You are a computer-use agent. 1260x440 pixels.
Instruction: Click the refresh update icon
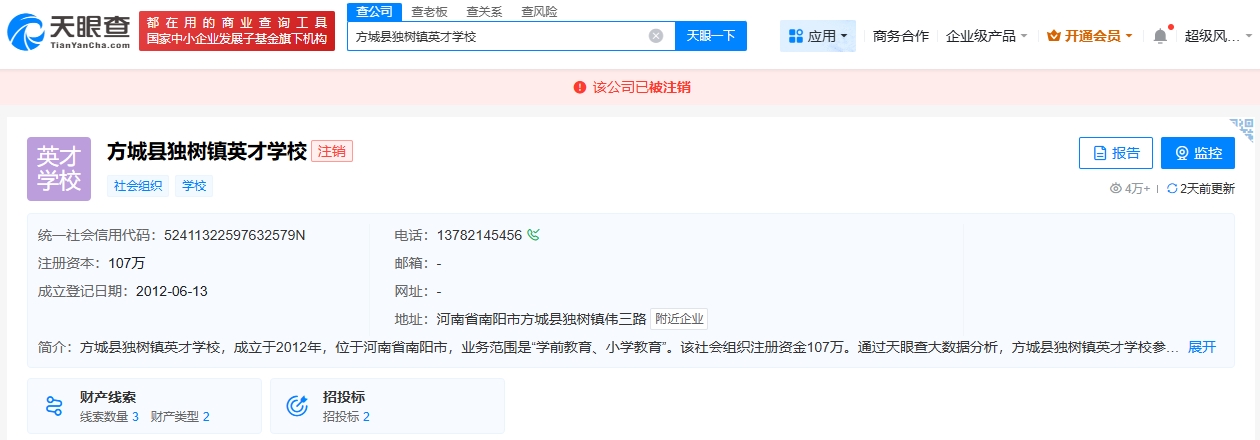click(x=1172, y=188)
